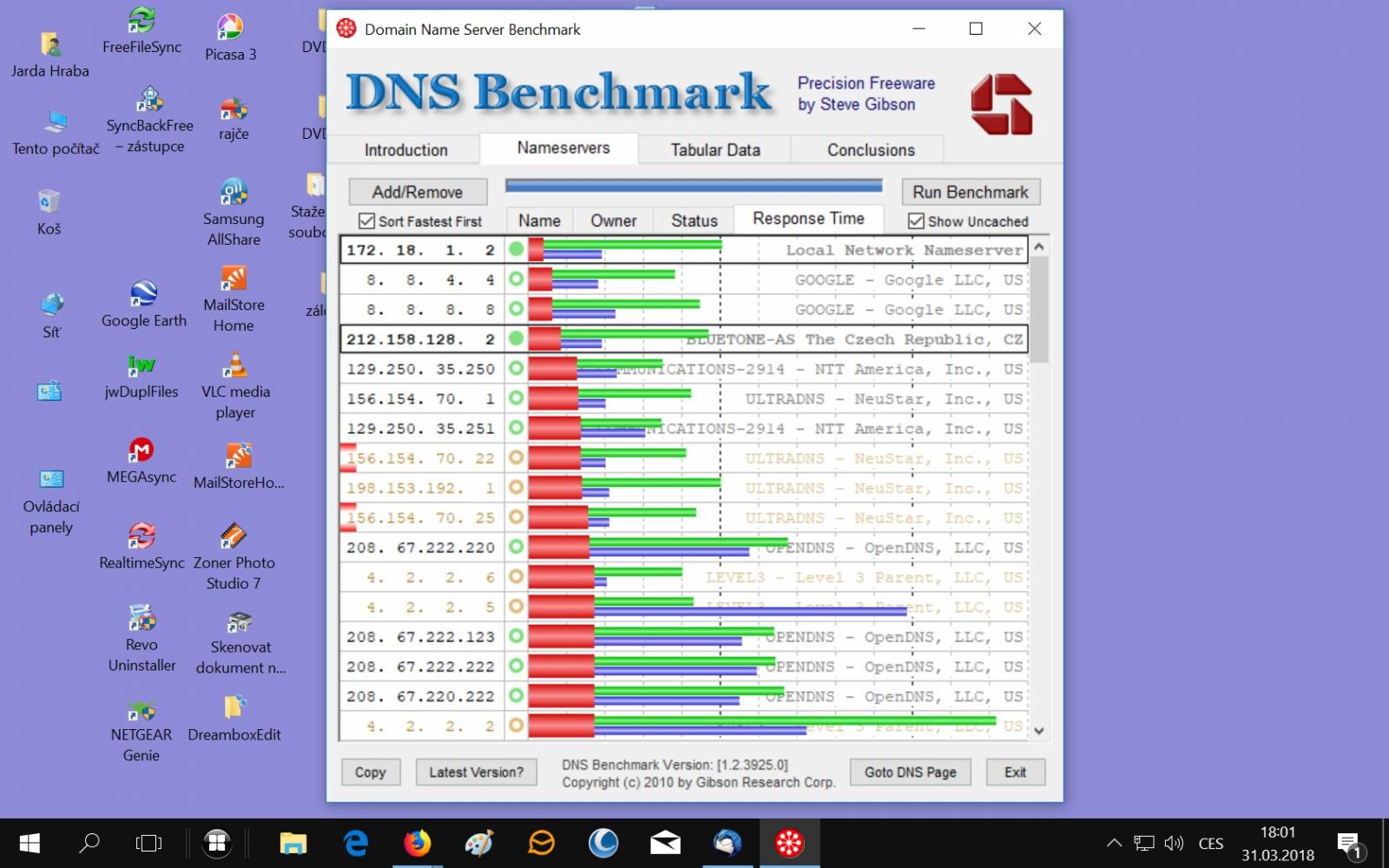Screen dimensions: 1389x868
Task: Show hidden system tray icons
Action: (x=1114, y=843)
